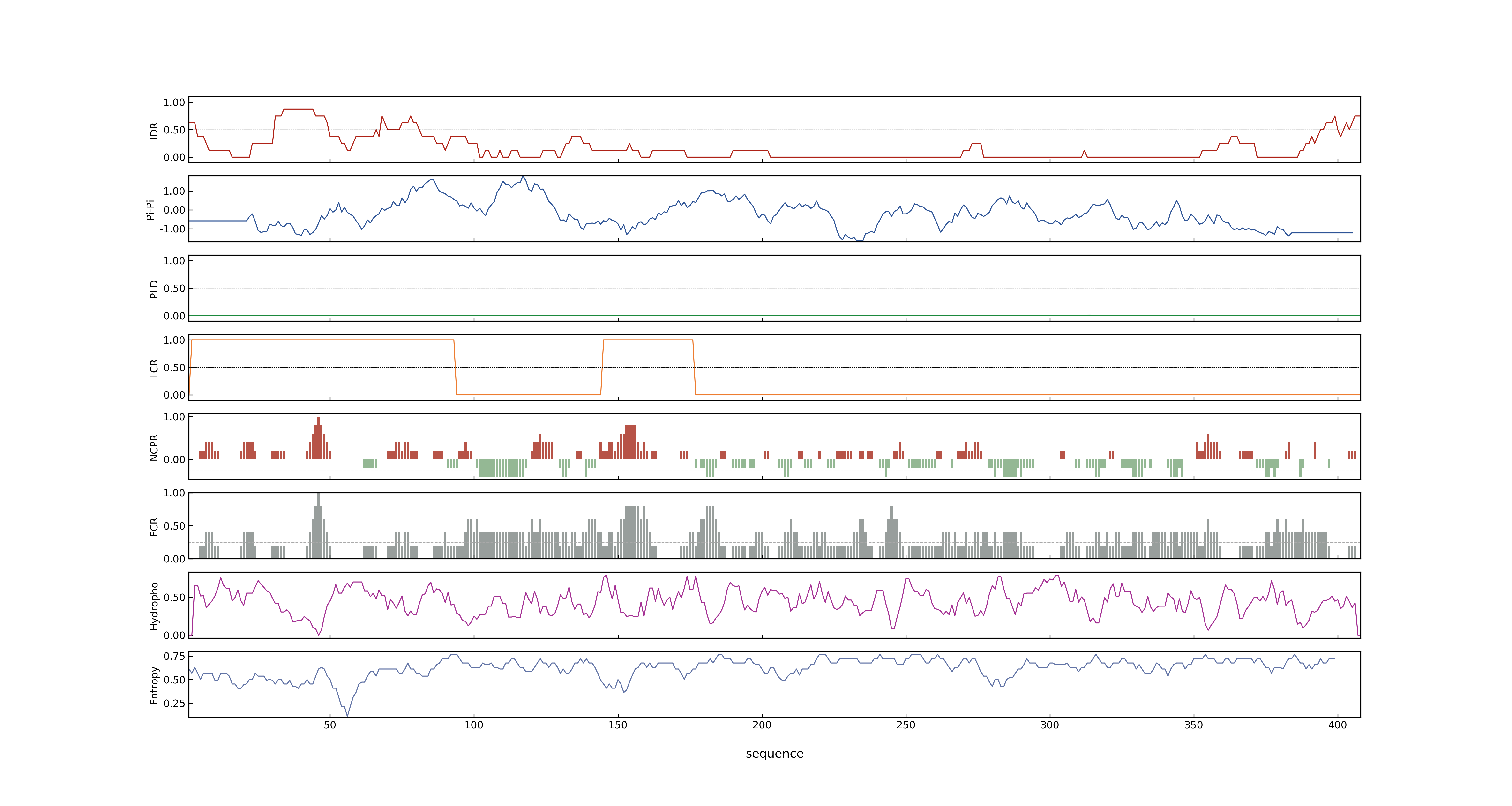Click x-axis tick label 50
This screenshot has width=1512, height=806.
click(x=330, y=725)
